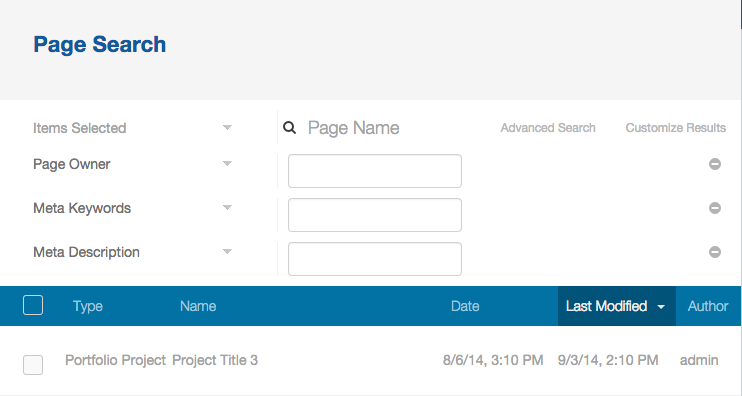Tick the Project Title 3 row checkbox
Image resolution: width=742 pixels, height=396 pixels.
[x=33, y=365]
